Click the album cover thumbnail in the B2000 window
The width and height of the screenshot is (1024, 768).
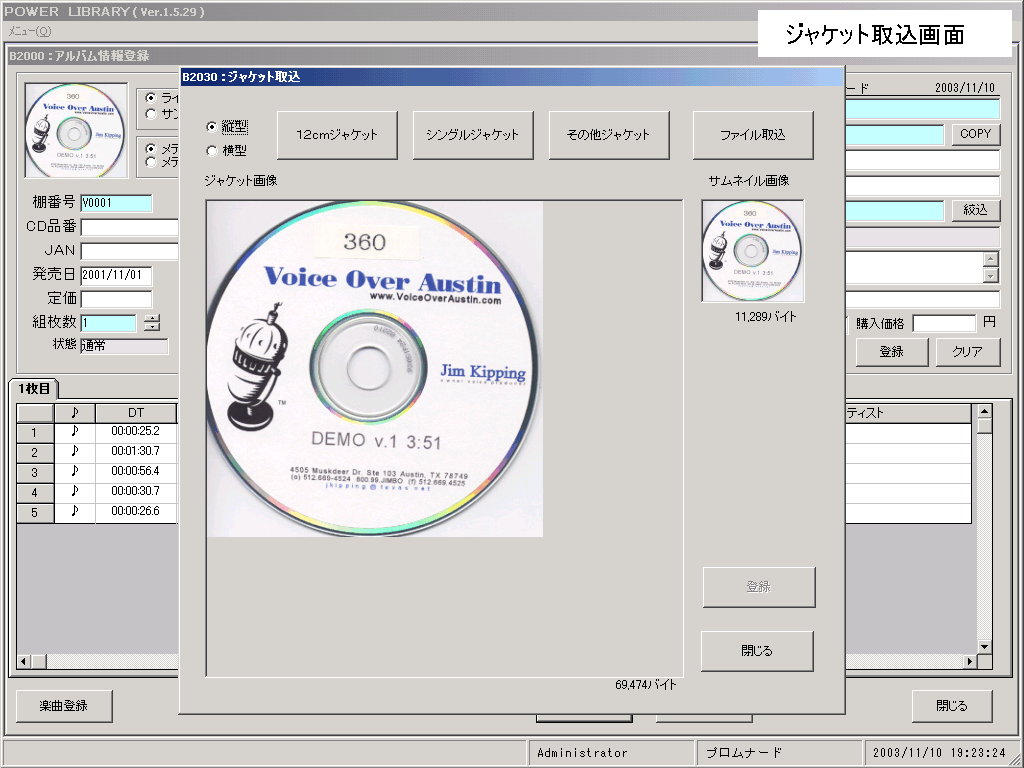pos(76,131)
